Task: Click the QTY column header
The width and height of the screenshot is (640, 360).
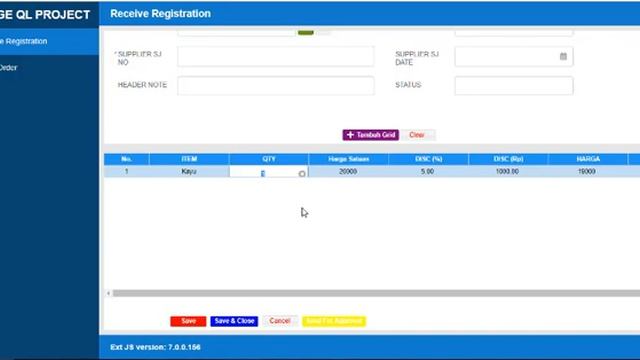Action: (269, 159)
